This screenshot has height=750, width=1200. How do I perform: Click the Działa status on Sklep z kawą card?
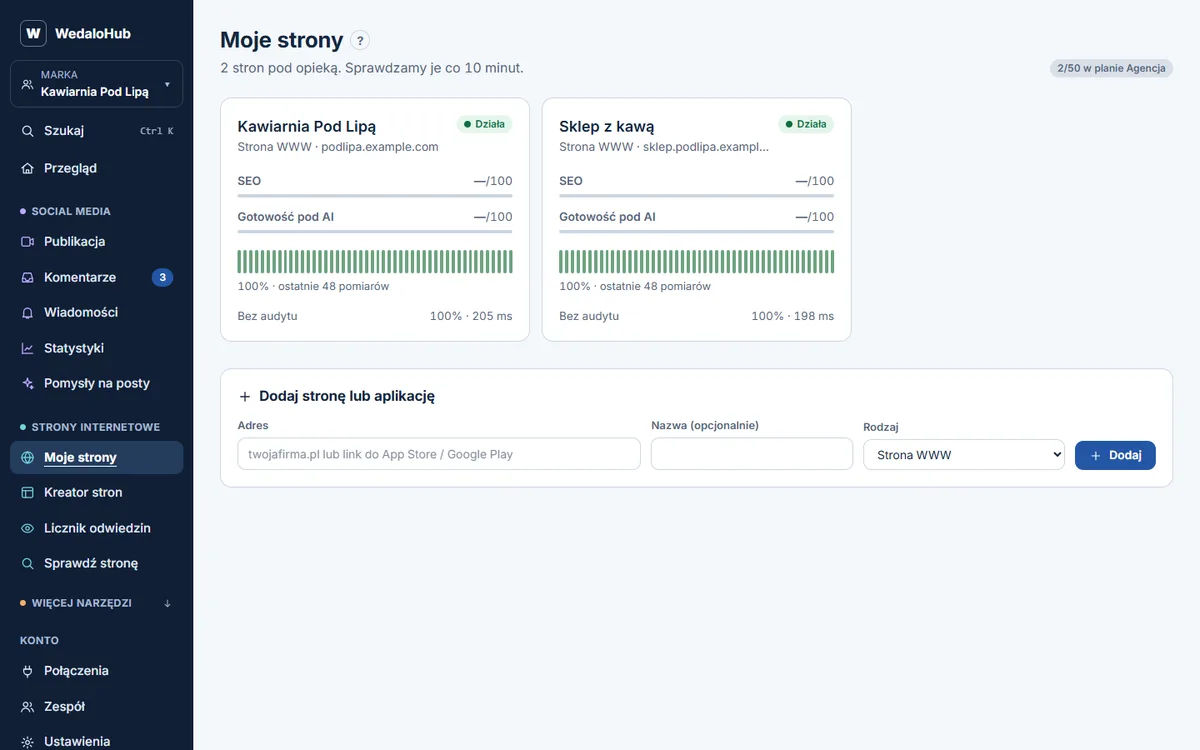pyautogui.click(x=806, y=124)
